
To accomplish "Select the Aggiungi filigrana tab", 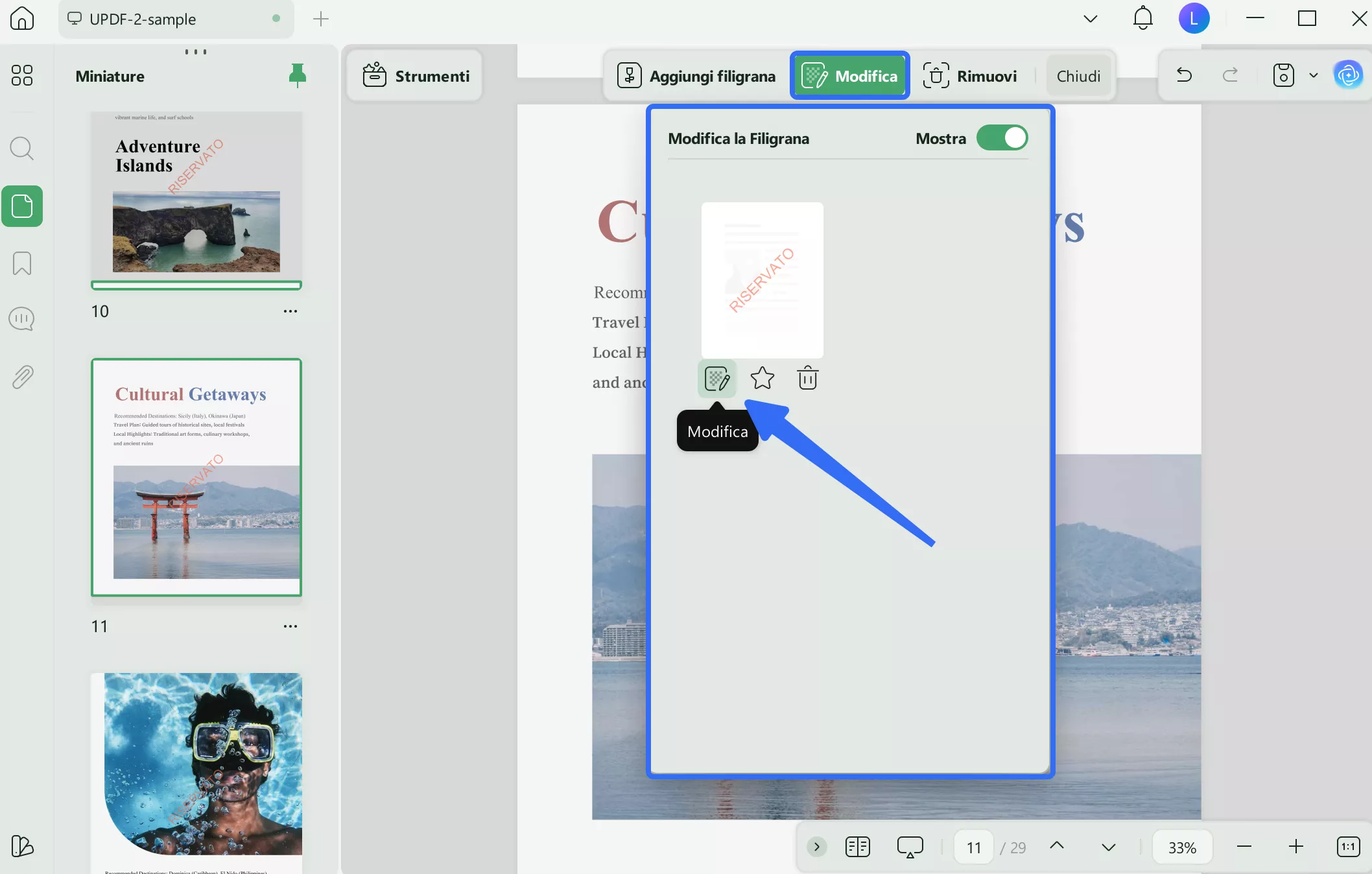I will pos(696,76).
